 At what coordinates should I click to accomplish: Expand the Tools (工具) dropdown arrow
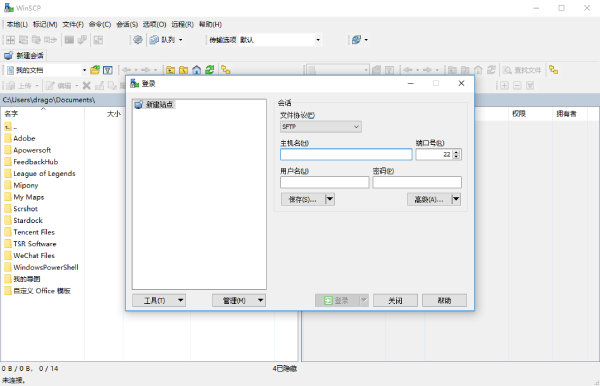(x=181, y=300)
